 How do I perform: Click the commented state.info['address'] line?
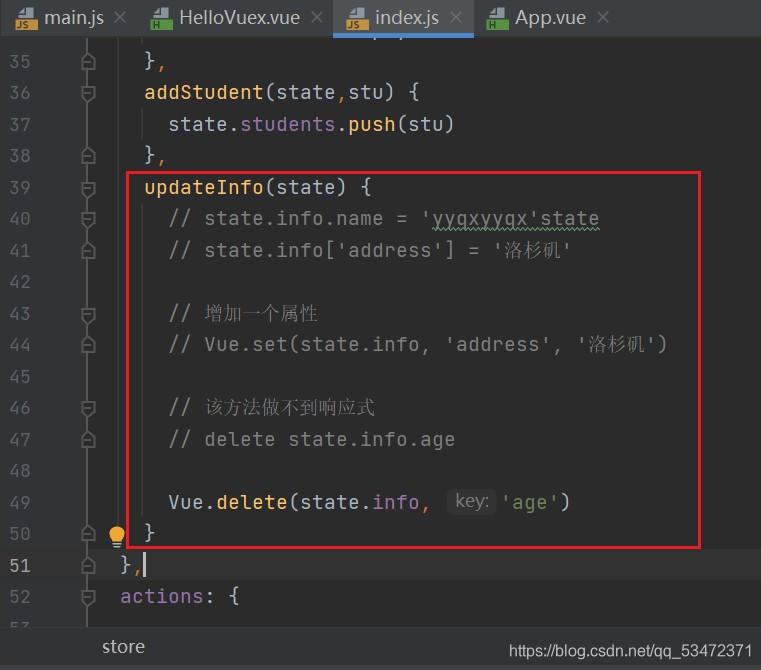click(x=369, y=251)
